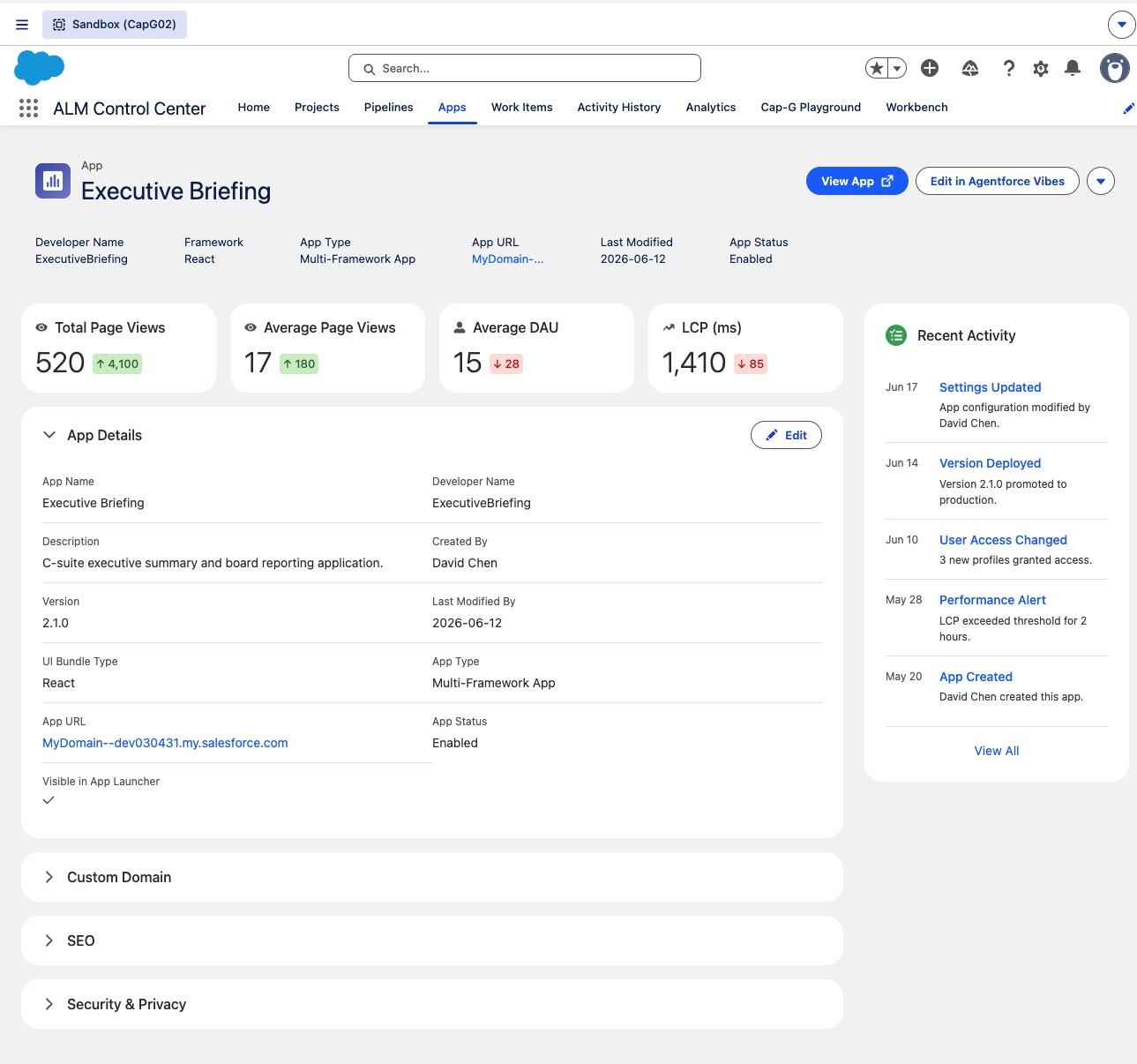Click the Favorites star icon
The image size is (1137, 1064).
point(876,68)
